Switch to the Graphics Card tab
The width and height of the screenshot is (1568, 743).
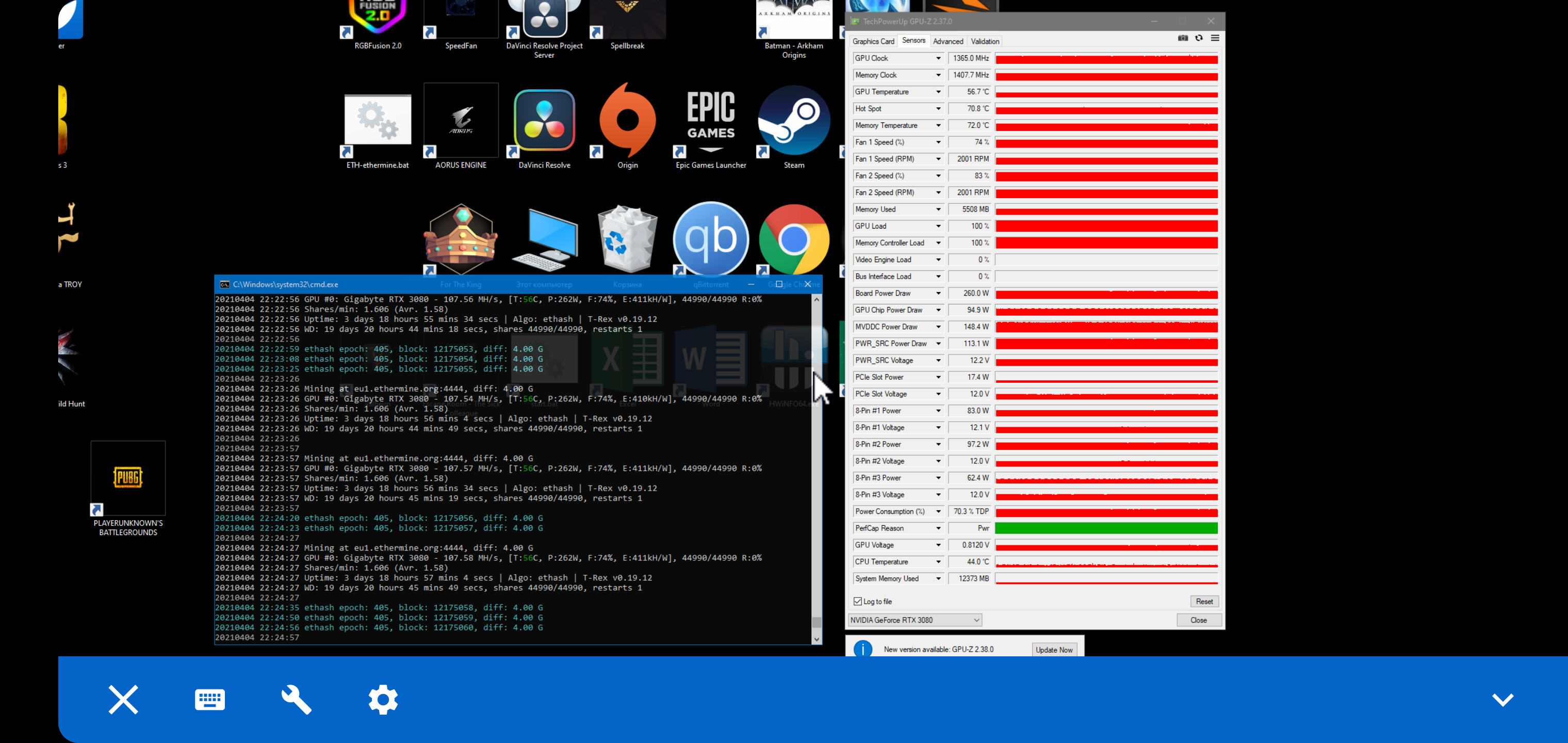point(873,41)
